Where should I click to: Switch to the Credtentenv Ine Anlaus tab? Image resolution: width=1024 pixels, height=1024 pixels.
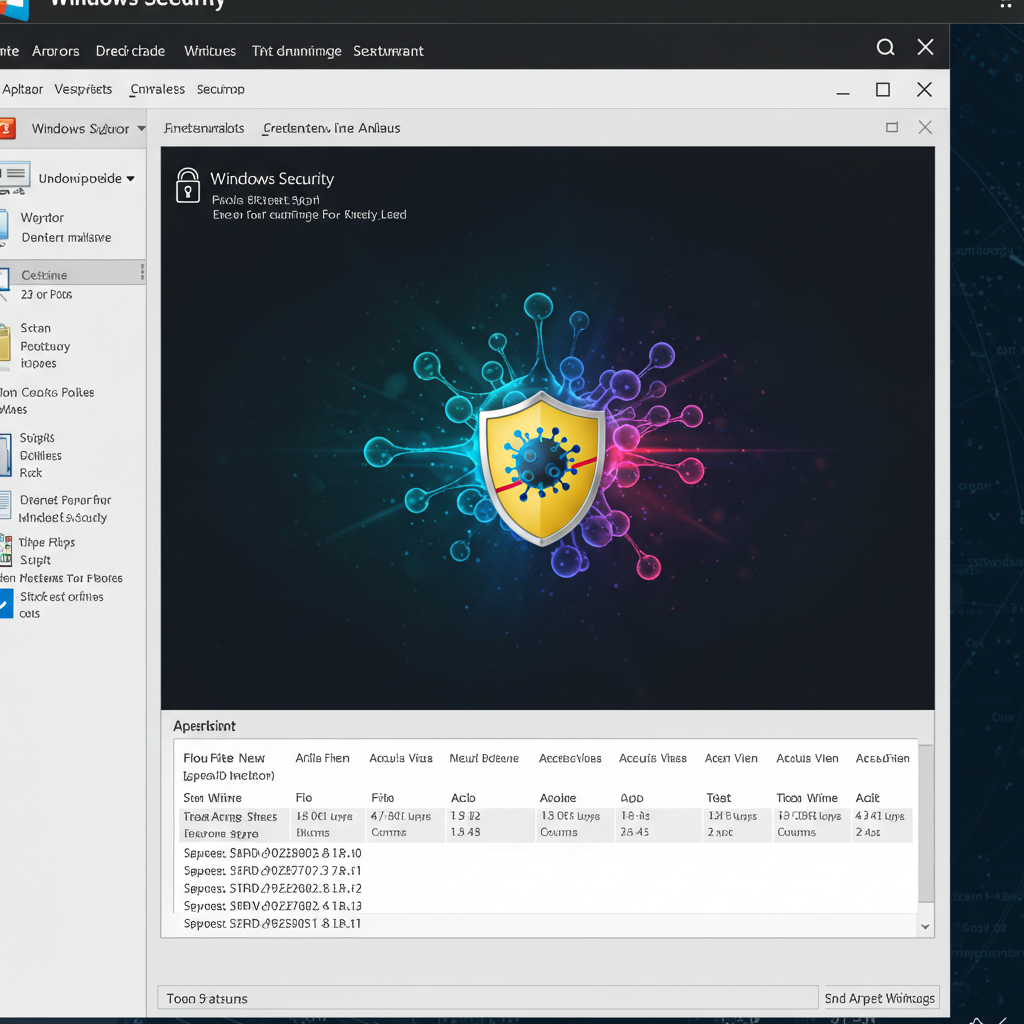point(331,128)
